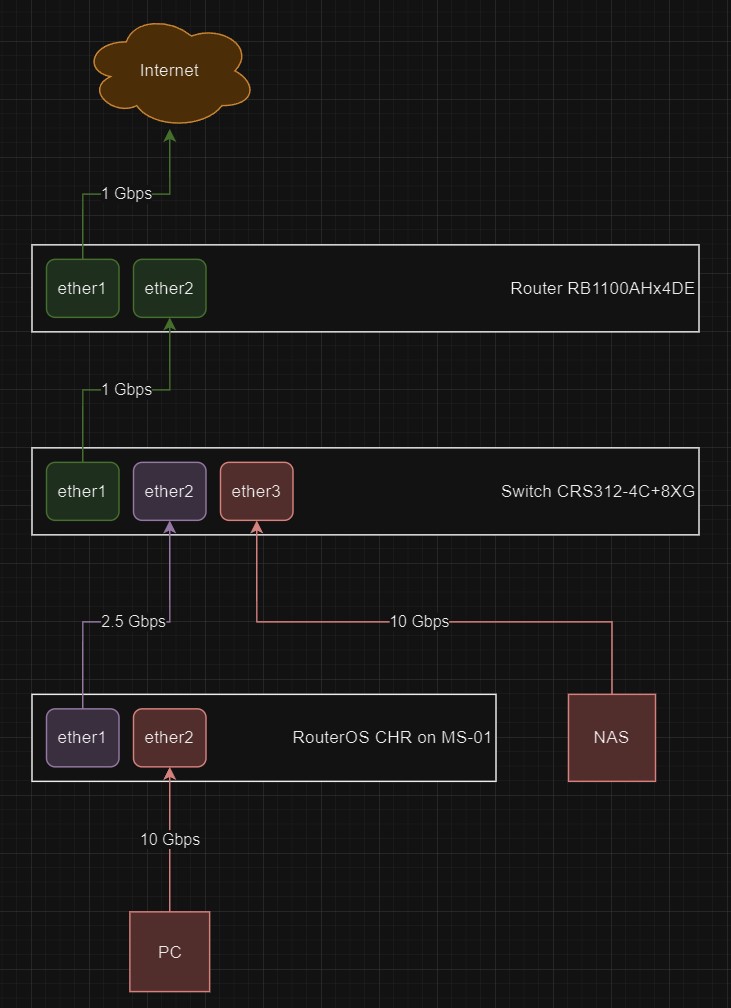Select the NAS node box
Image resolution: width=731 pixels, height=1008 pixels.
pos(611,737)
